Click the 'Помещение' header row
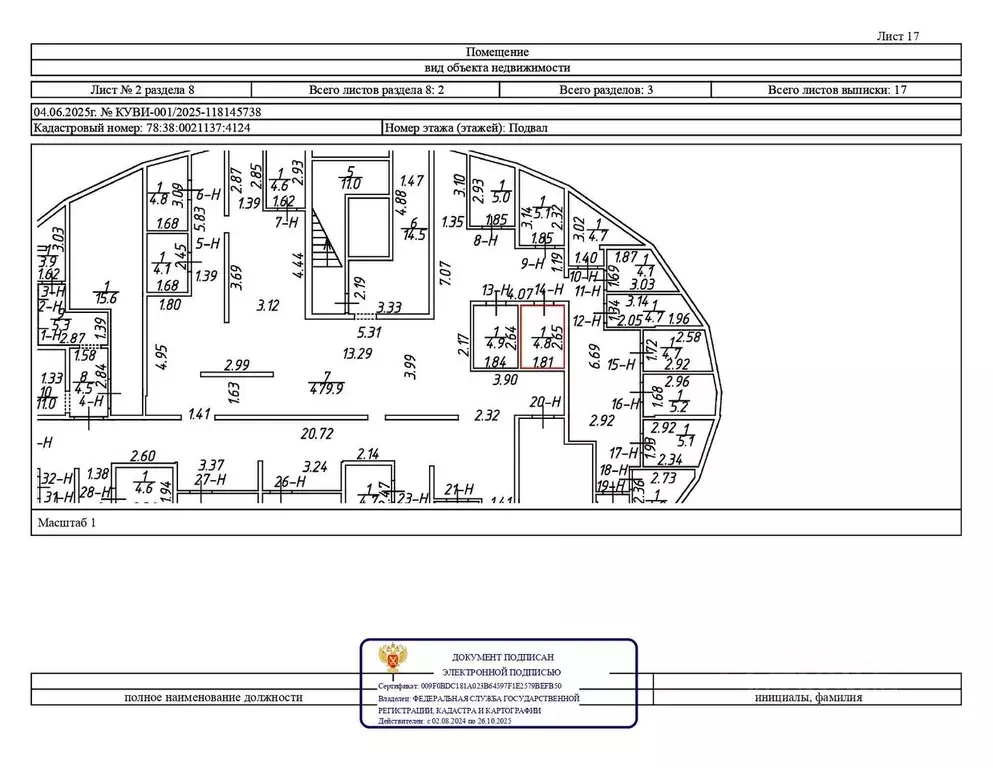Viewport: 993px width, 768px height. point(497,52)
